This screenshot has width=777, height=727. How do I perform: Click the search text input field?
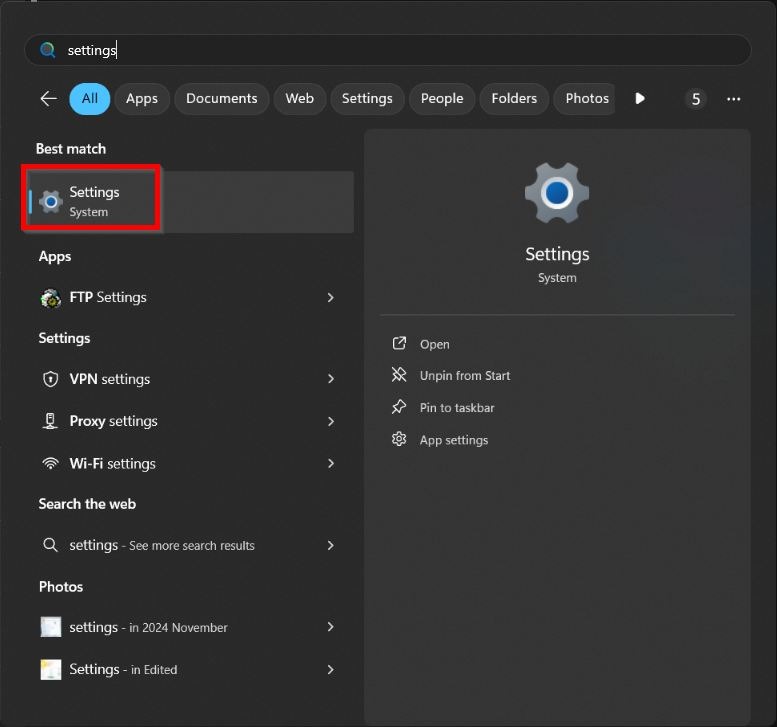400,50
